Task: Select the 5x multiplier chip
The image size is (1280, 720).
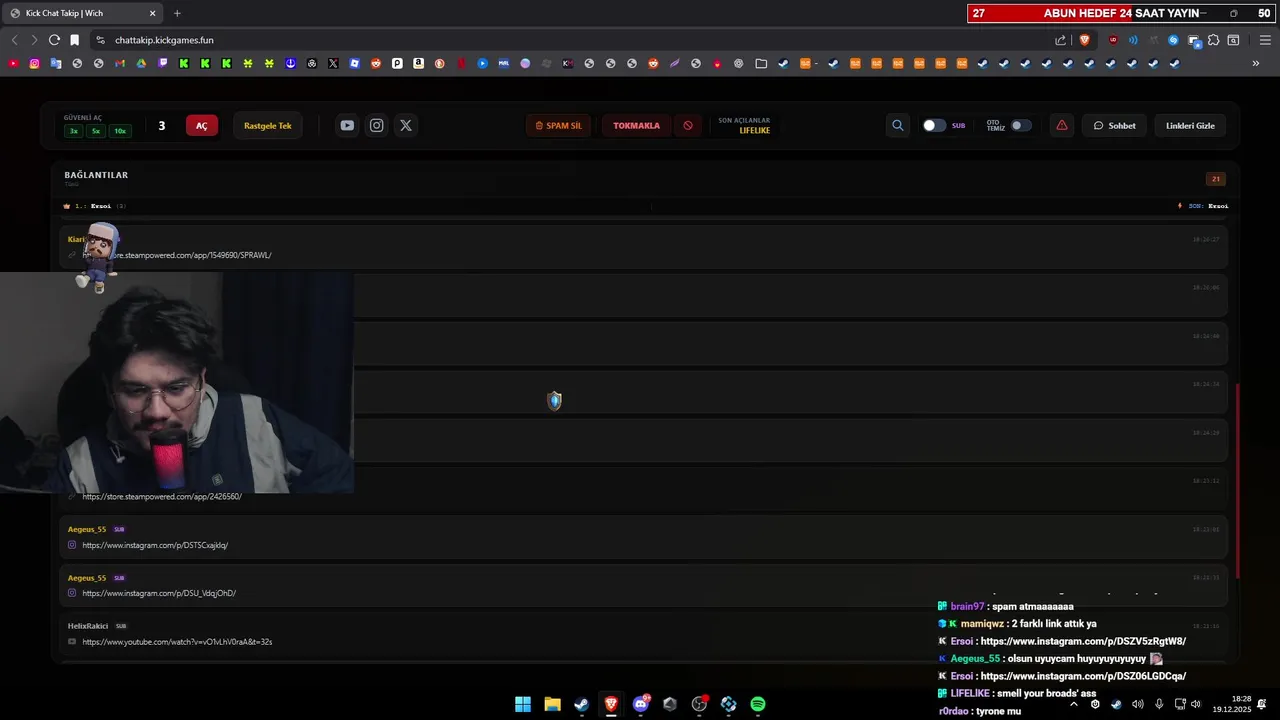Action: click(96, 131)
